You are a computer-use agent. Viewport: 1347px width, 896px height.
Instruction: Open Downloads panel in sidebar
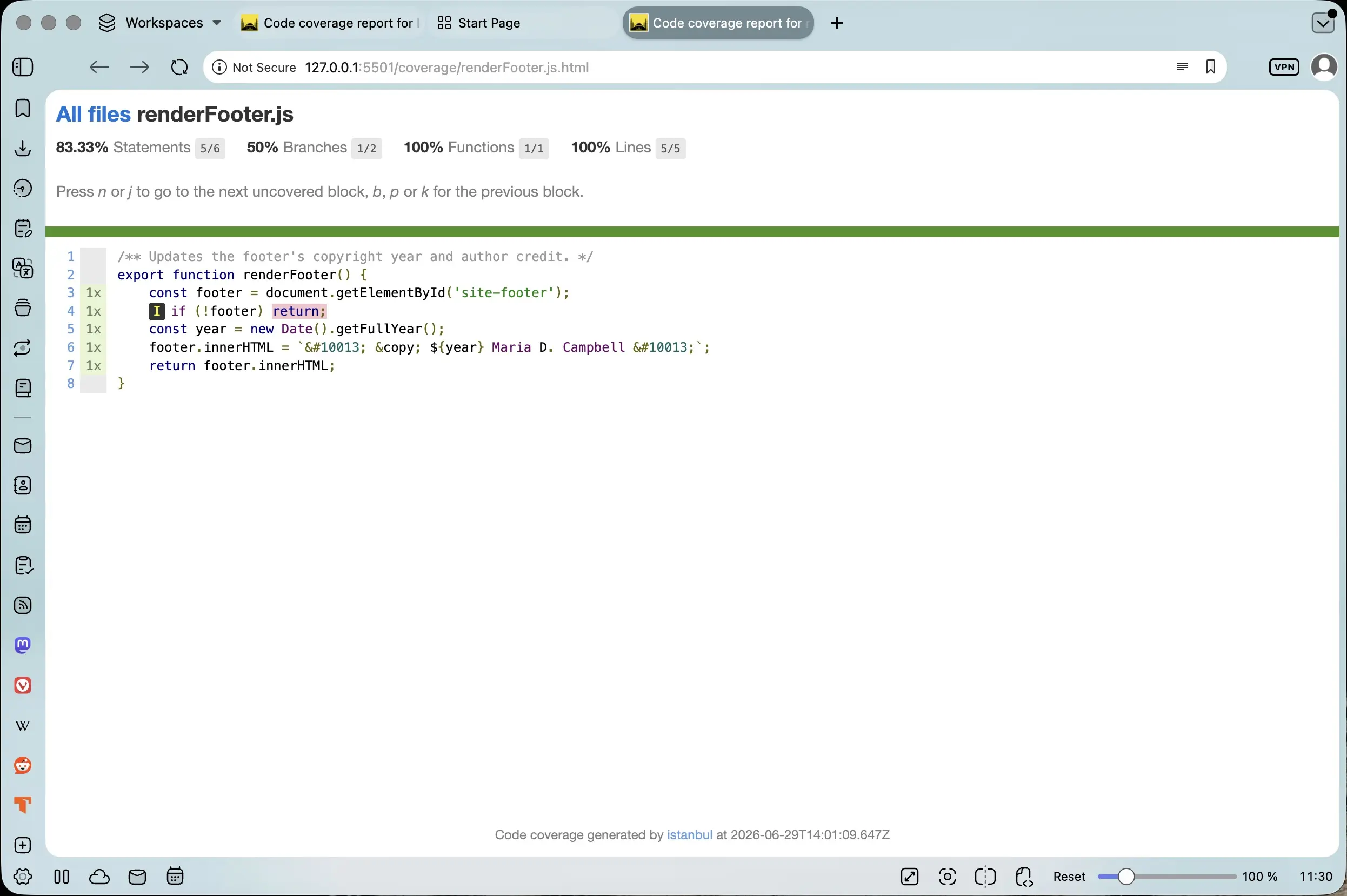pyautogui.click(x=23, y=148)
